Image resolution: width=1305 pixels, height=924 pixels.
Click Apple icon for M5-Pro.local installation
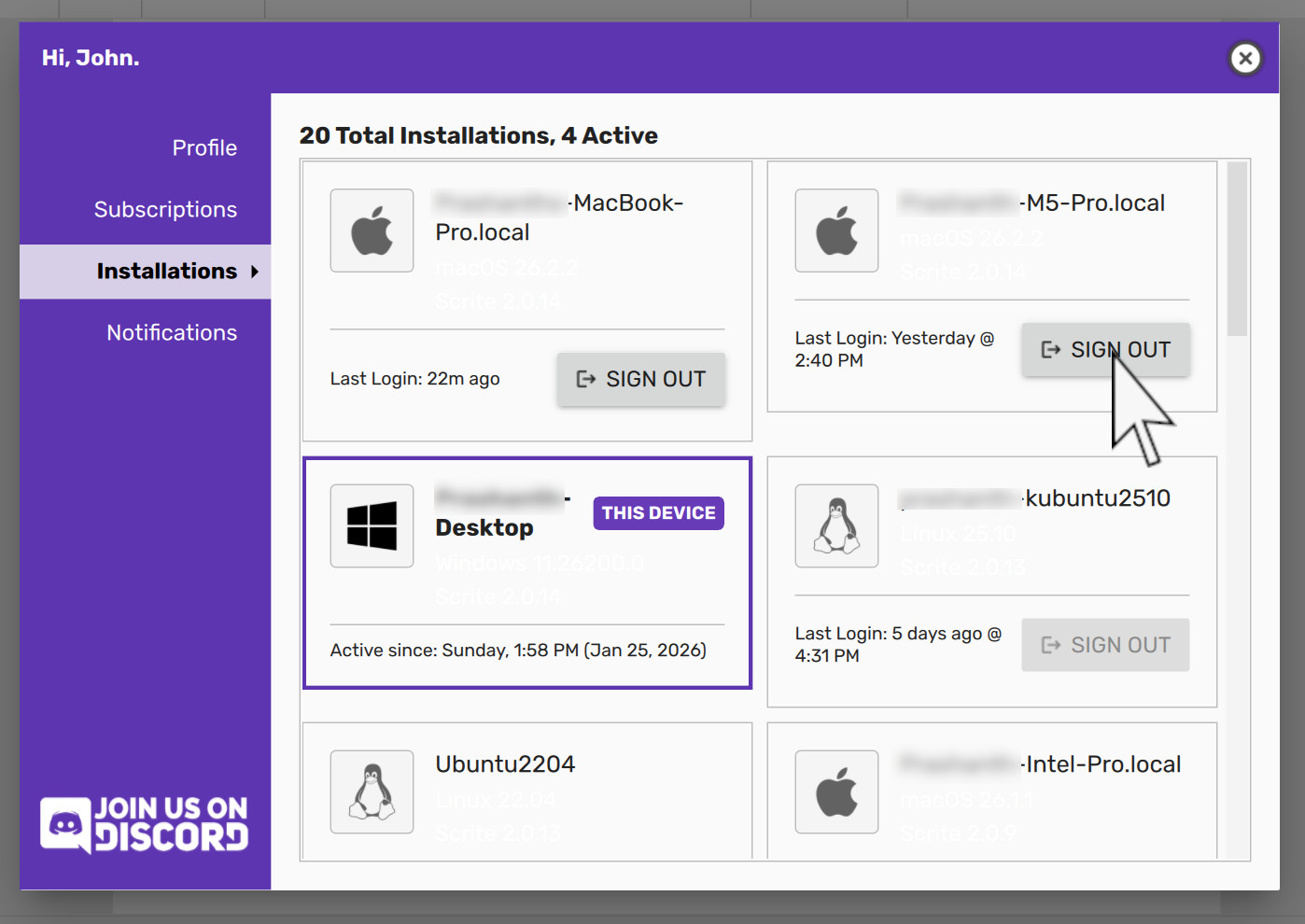[x=836, y=231]
